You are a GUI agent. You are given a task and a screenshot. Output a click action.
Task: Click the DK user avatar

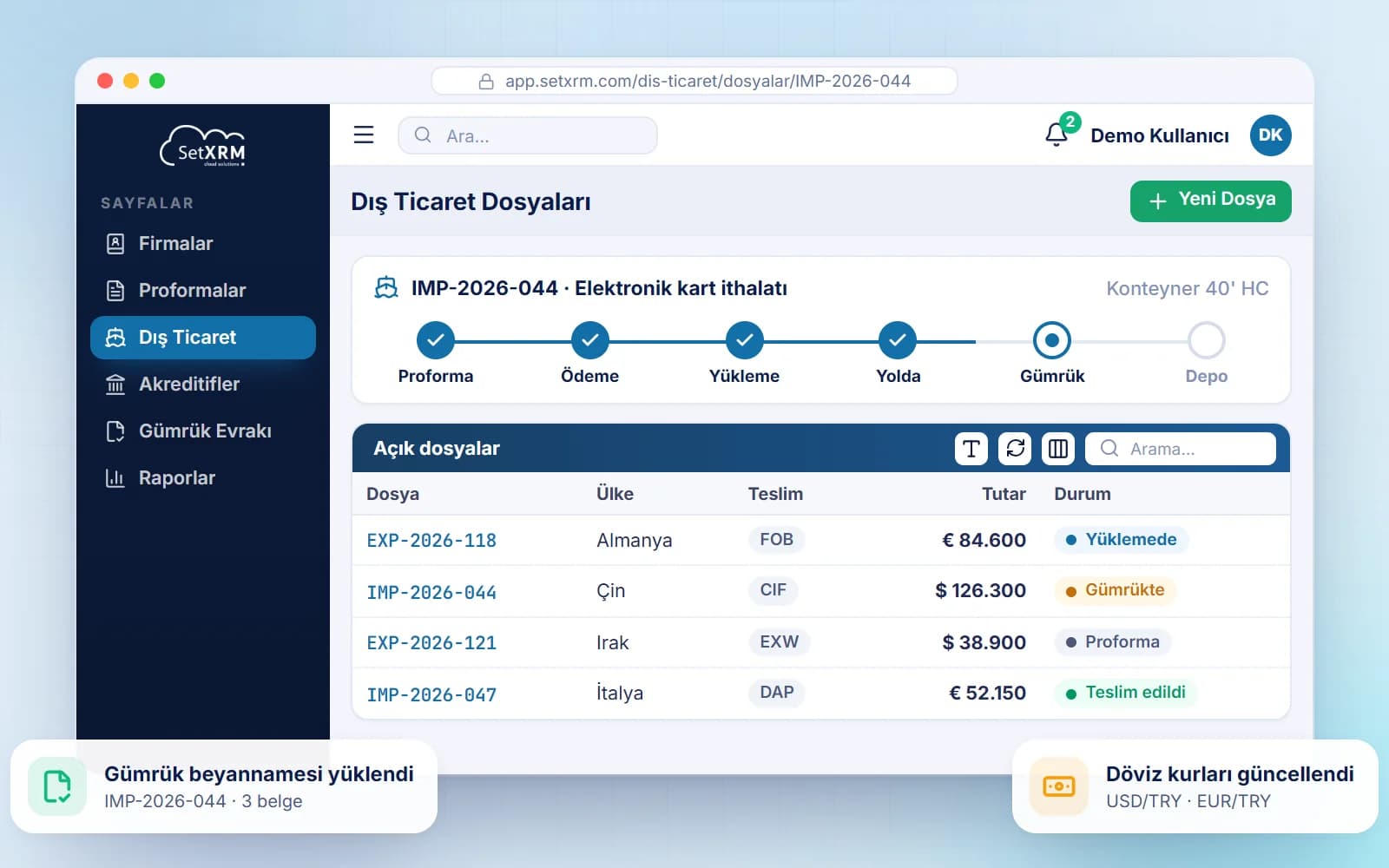(x=1270, y=135)
